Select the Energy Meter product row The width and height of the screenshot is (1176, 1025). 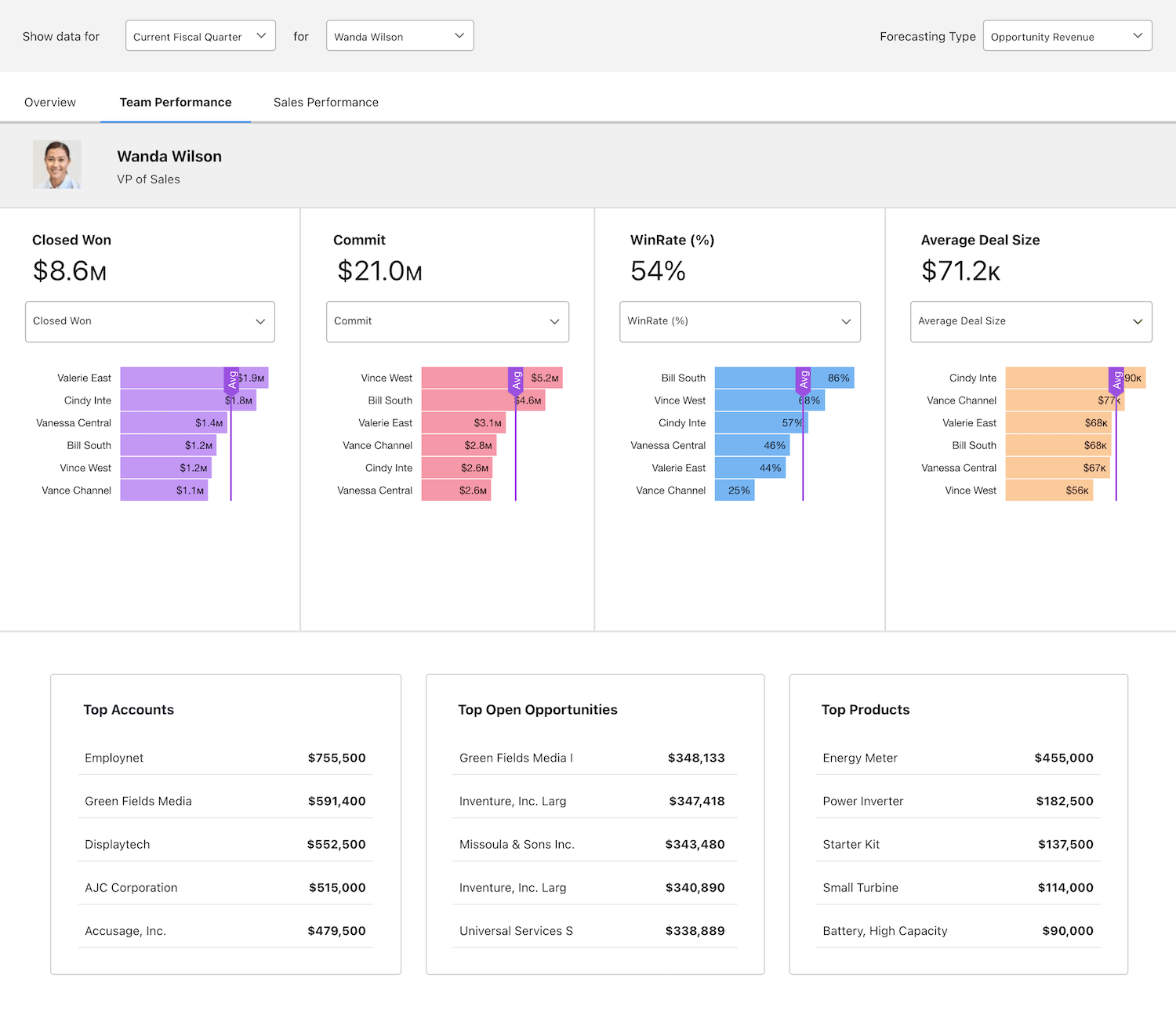pyautogui.click(x=957, y=758)
